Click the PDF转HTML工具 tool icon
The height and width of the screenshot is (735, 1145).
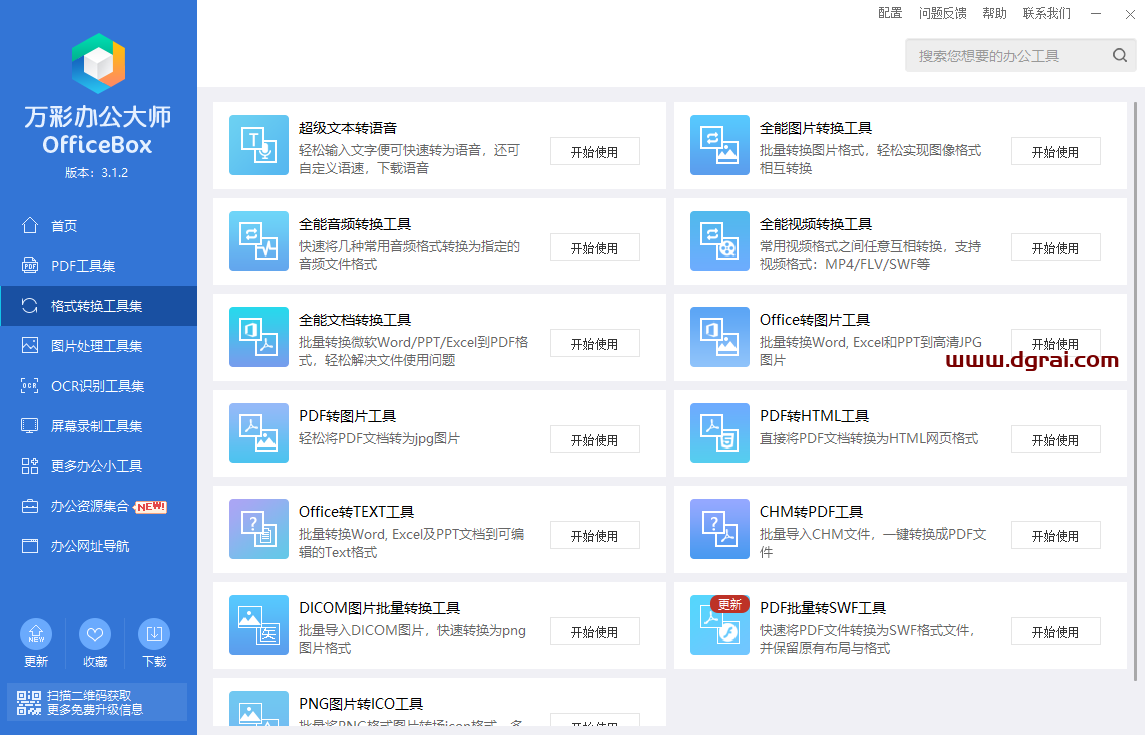[719, 433]
